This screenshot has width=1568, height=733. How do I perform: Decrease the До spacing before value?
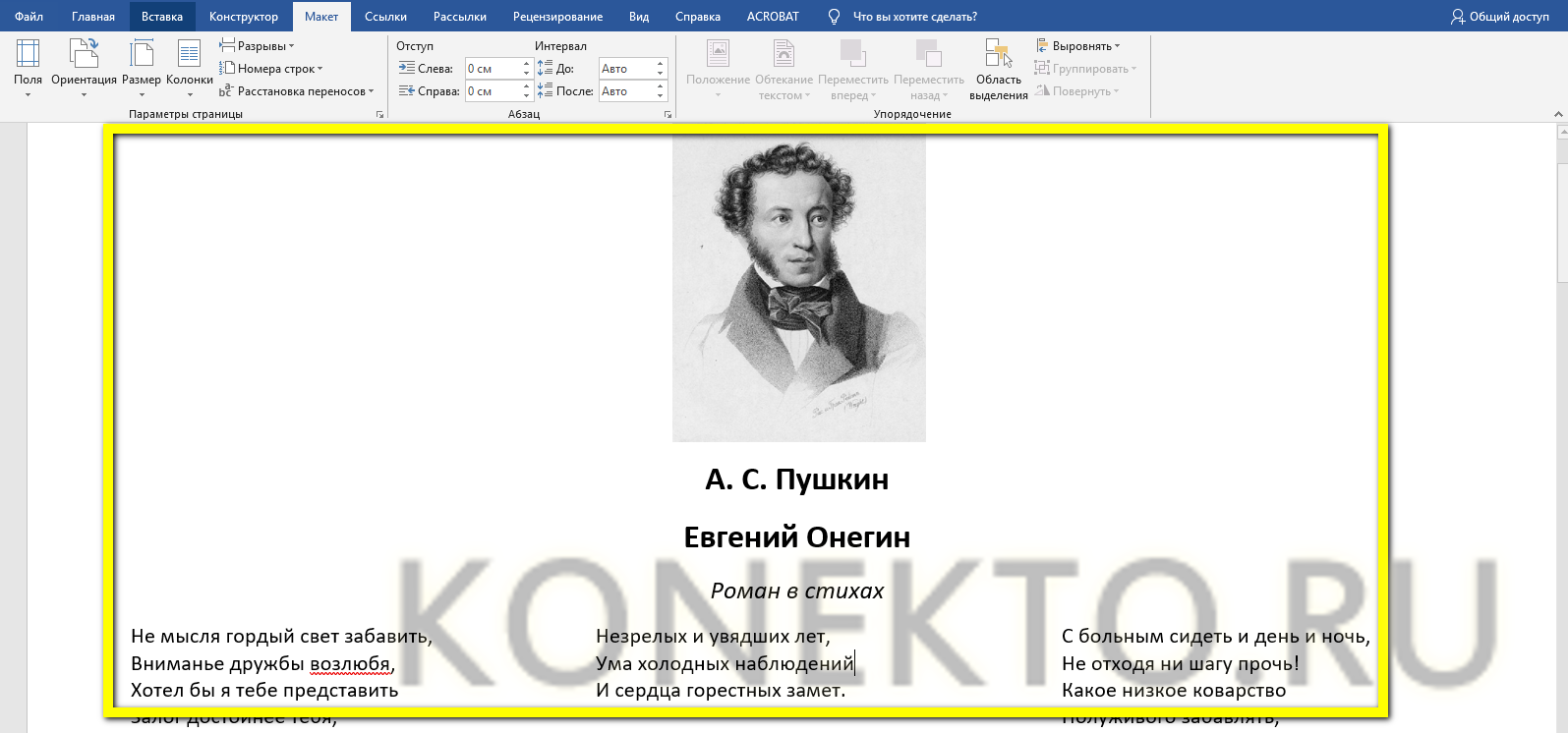coord(661,74)
